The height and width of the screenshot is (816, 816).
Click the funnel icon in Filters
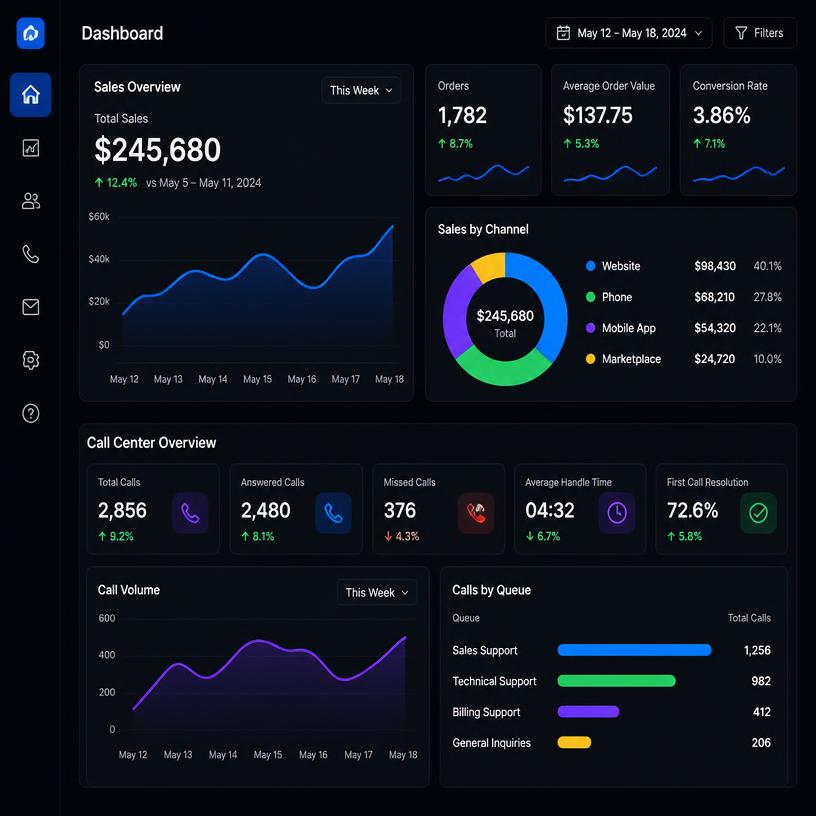pos(741,33)
